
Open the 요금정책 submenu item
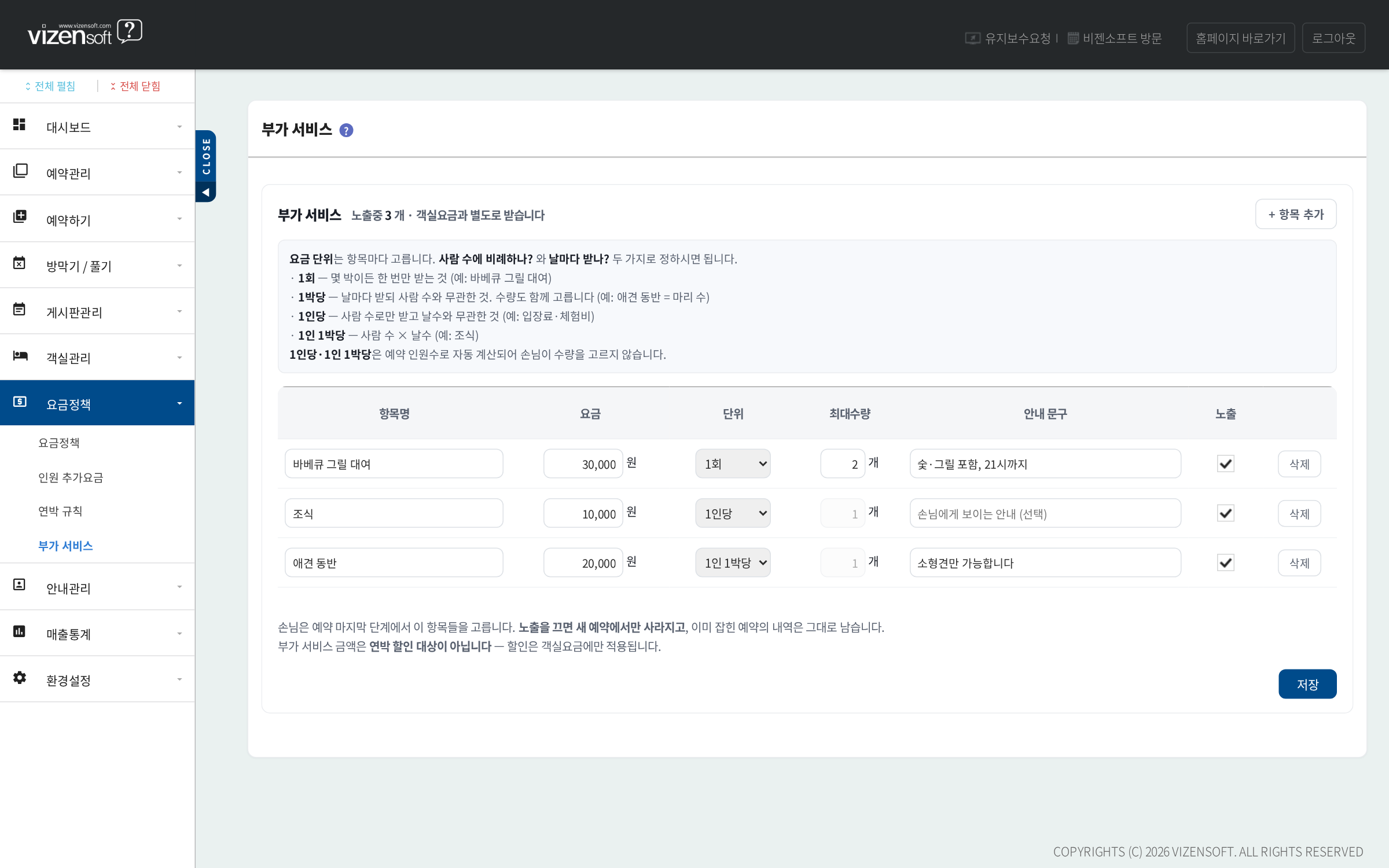coord(58,443)
